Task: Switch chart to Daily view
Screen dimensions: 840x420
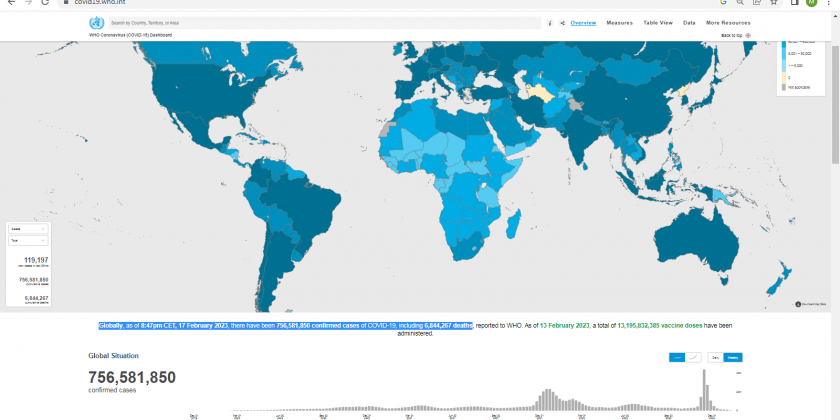Action: pos(715,357)
